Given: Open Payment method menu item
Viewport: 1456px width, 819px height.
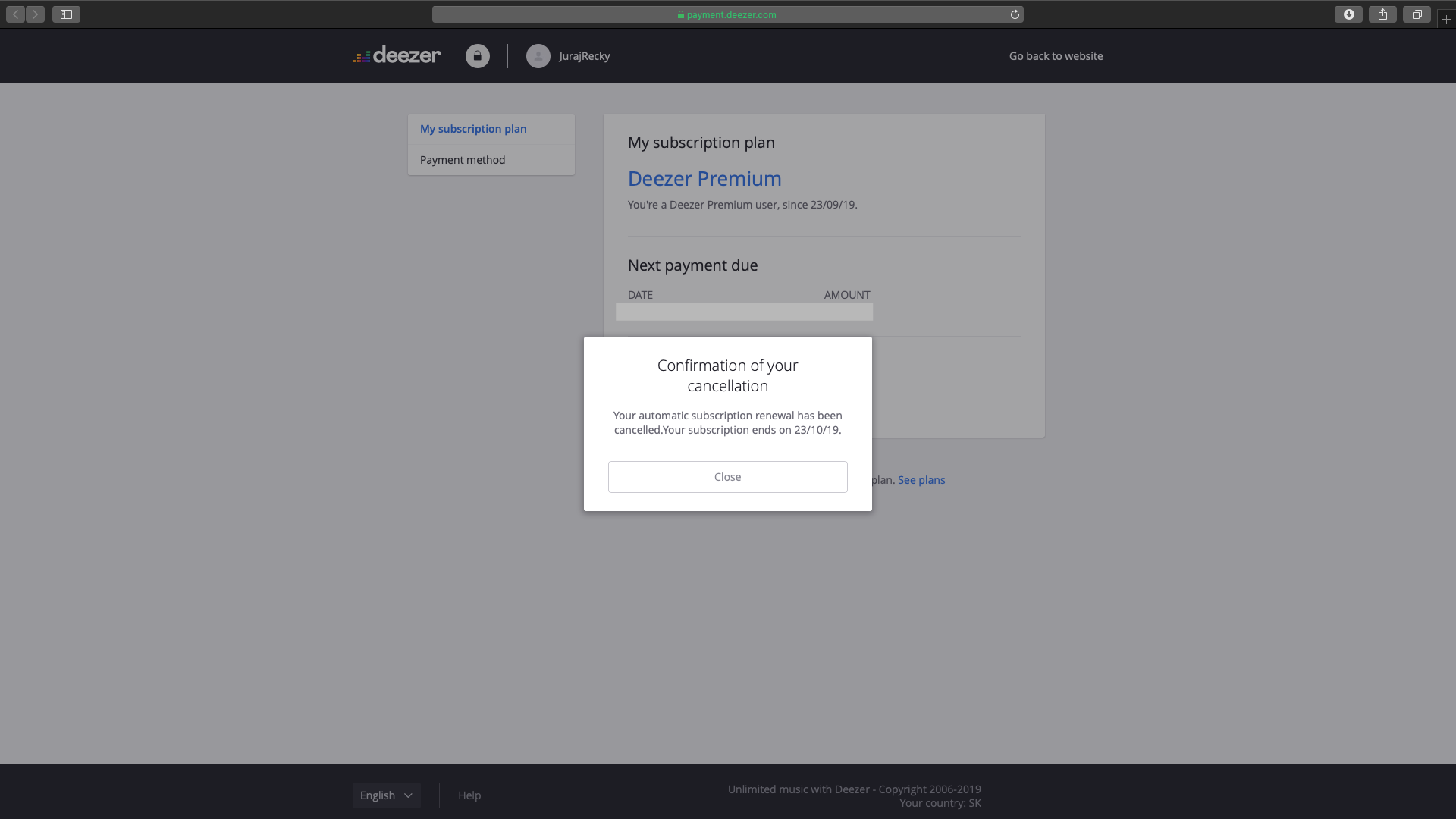Looking at the screenshot, I should click(x=491, y=160).
